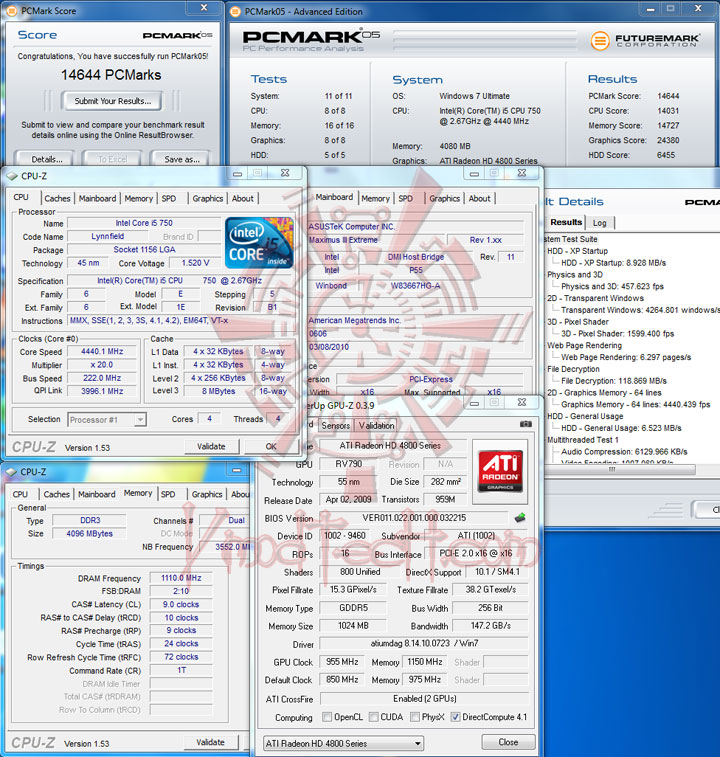Open the About tab in upper CPU-Z window
The image size is (720, 757).
coord(242,198)
